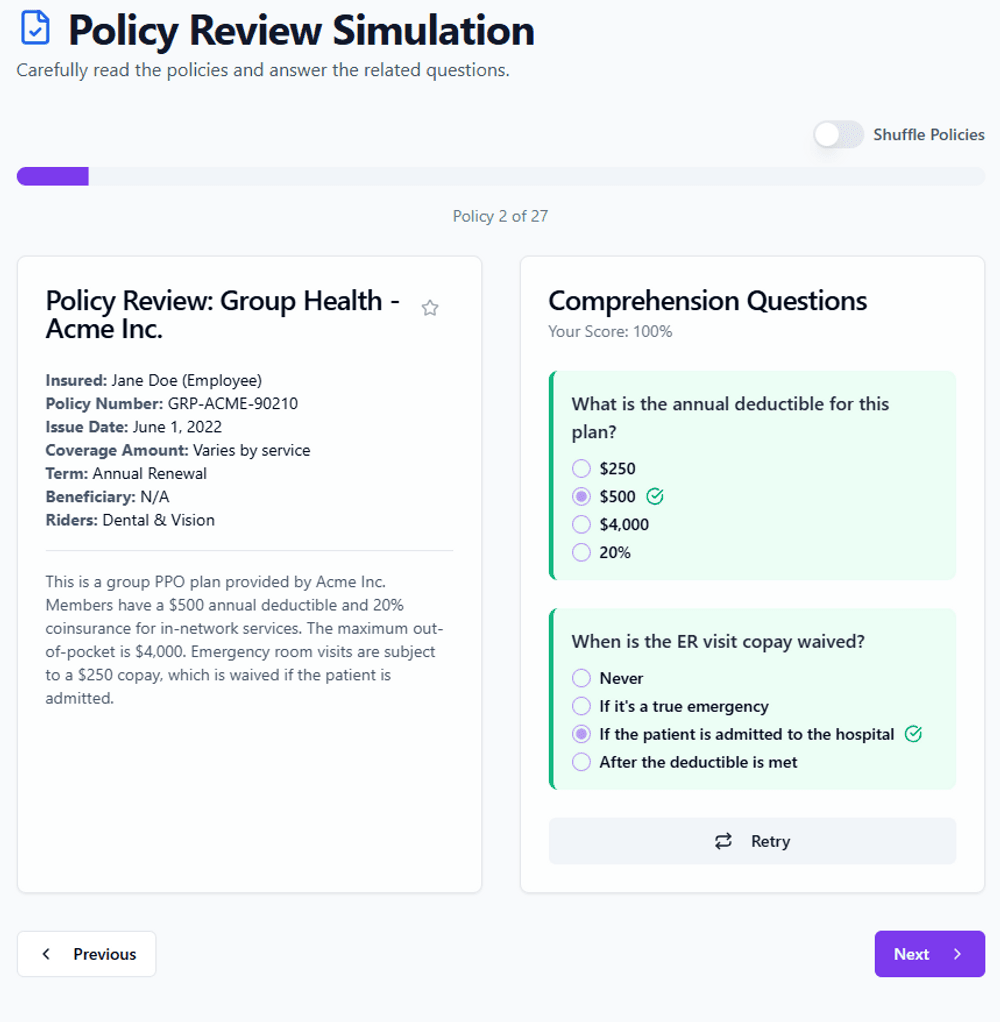Enable the Shuffle Policies switch

tap(838, 135)
